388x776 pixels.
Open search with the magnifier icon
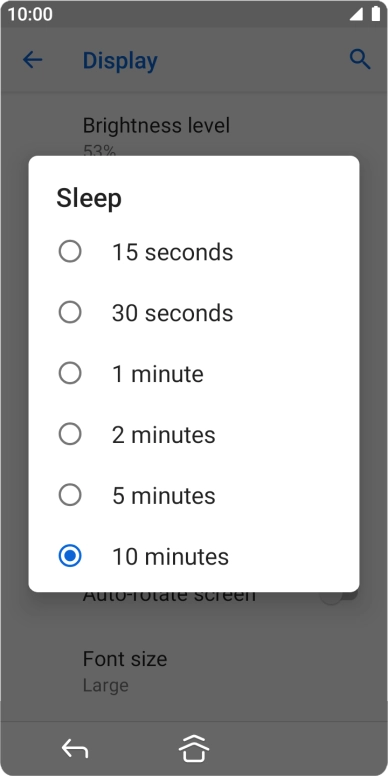click(x=360, y=59)
